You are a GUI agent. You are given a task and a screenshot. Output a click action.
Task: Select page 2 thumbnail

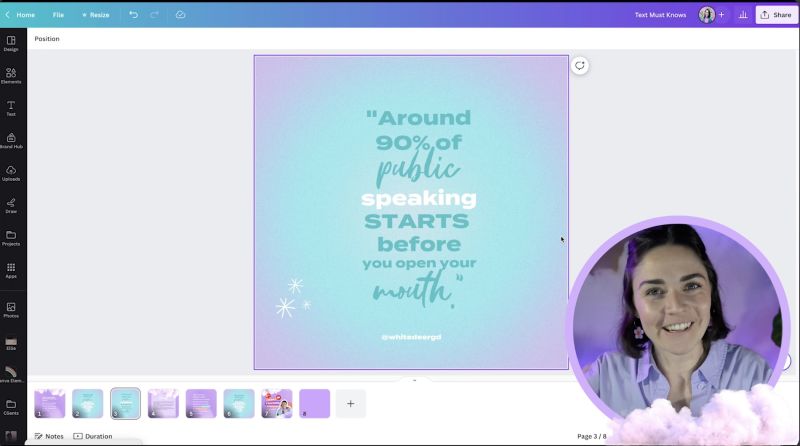click(87, 404)
